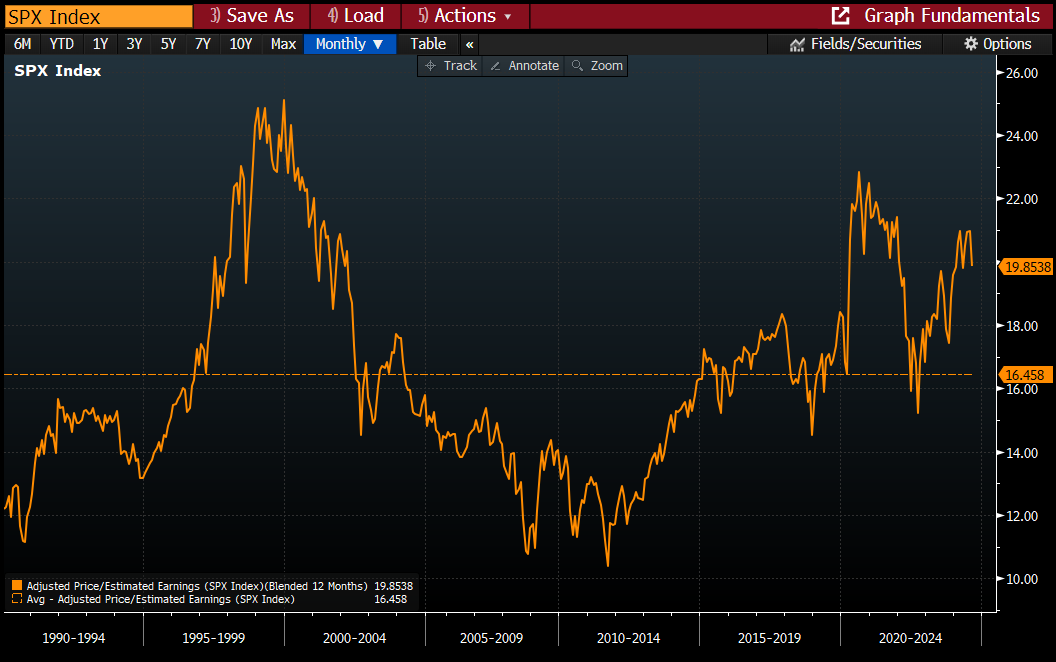The width and height of the screenshot is (1056, 662).
Task: Click the 1990-1994 x-axis label
Action: point(73,638)
